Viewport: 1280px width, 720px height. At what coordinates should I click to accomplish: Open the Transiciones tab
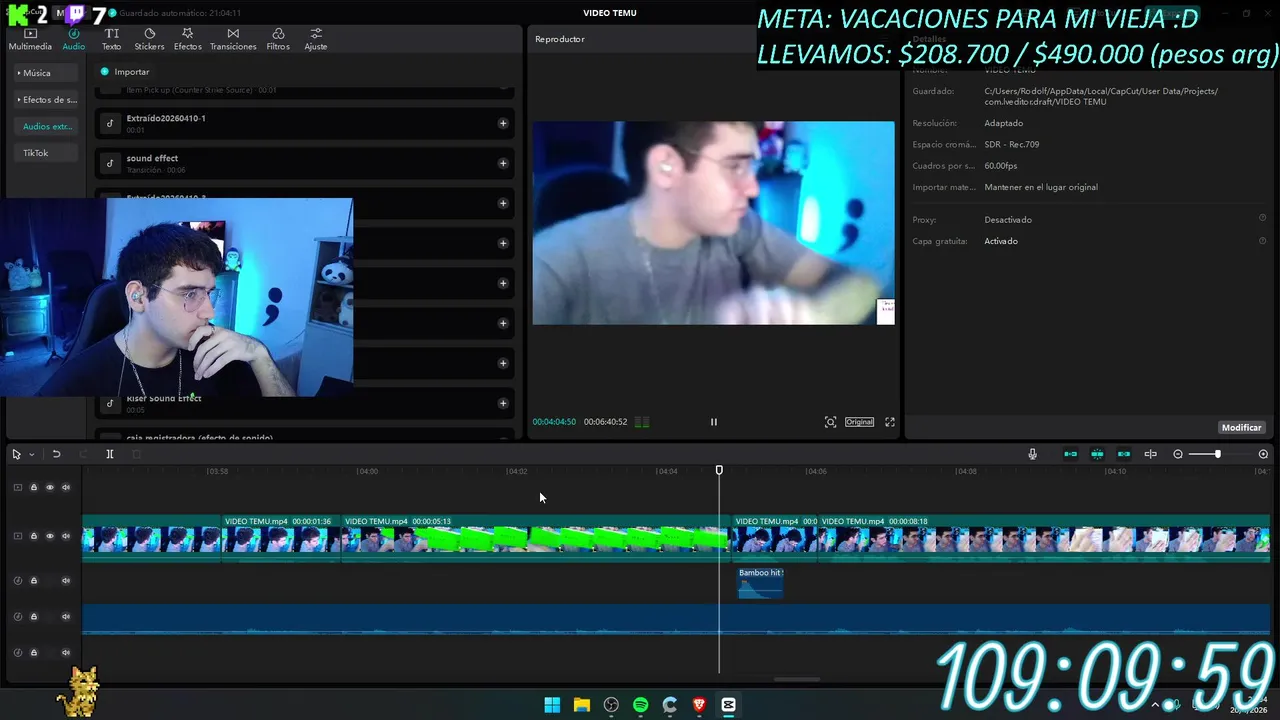(233, 39)
